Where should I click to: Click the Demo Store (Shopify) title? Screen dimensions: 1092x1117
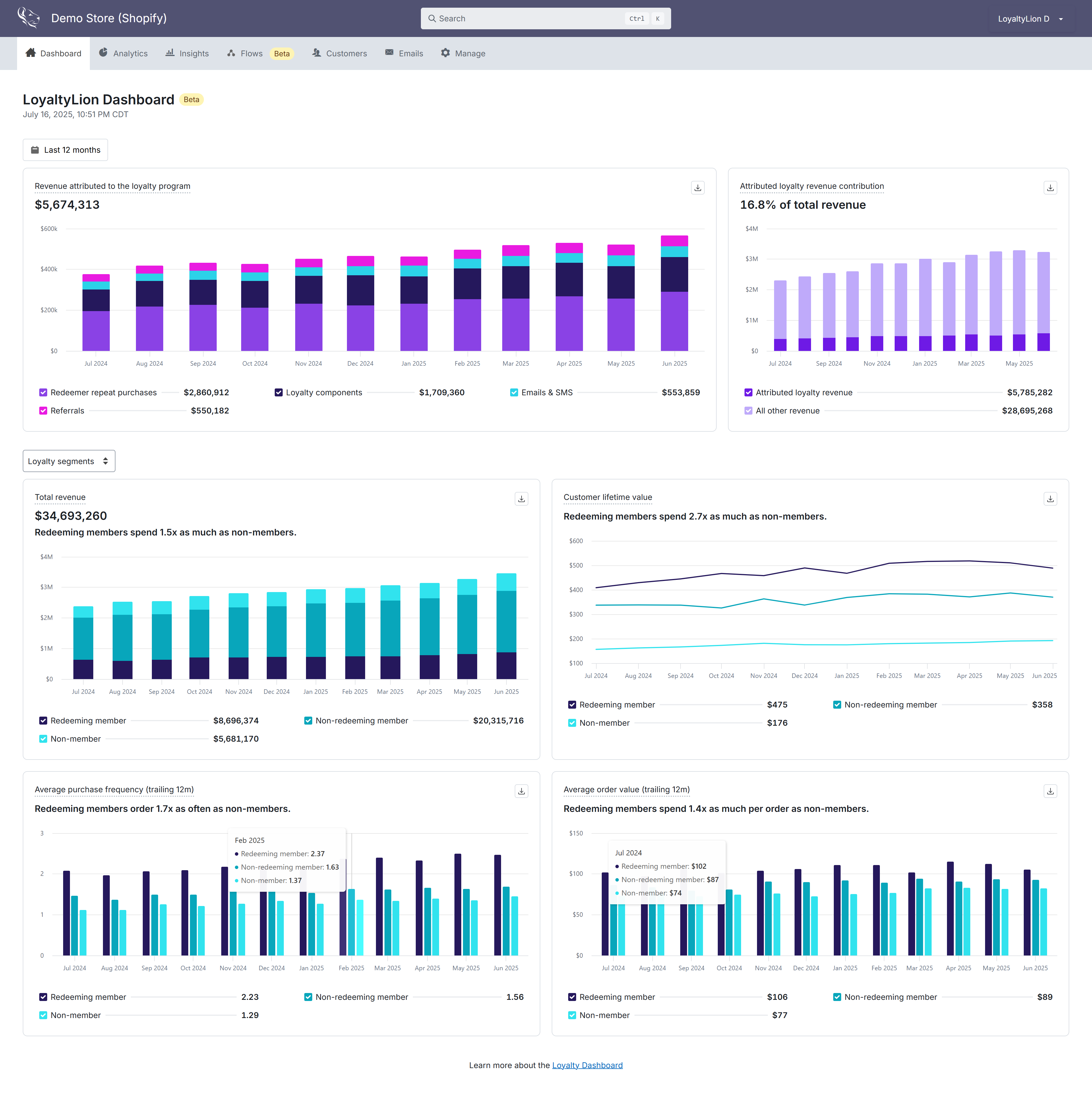tap(109, 18)
